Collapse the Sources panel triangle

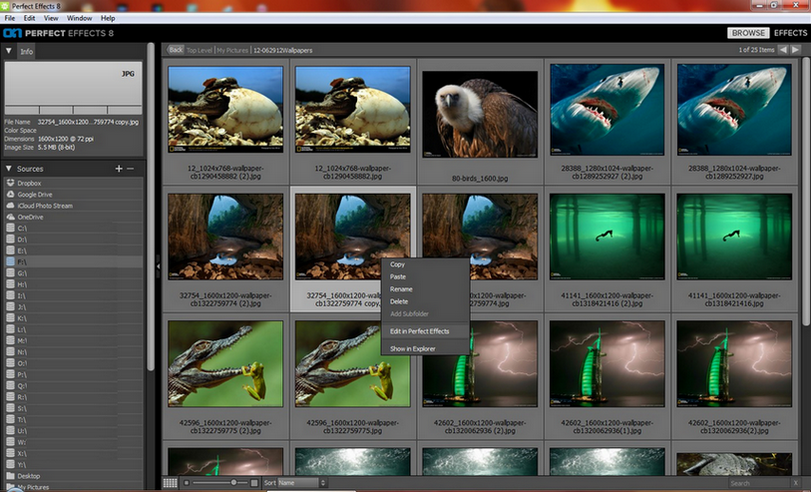tap(9, 169)
